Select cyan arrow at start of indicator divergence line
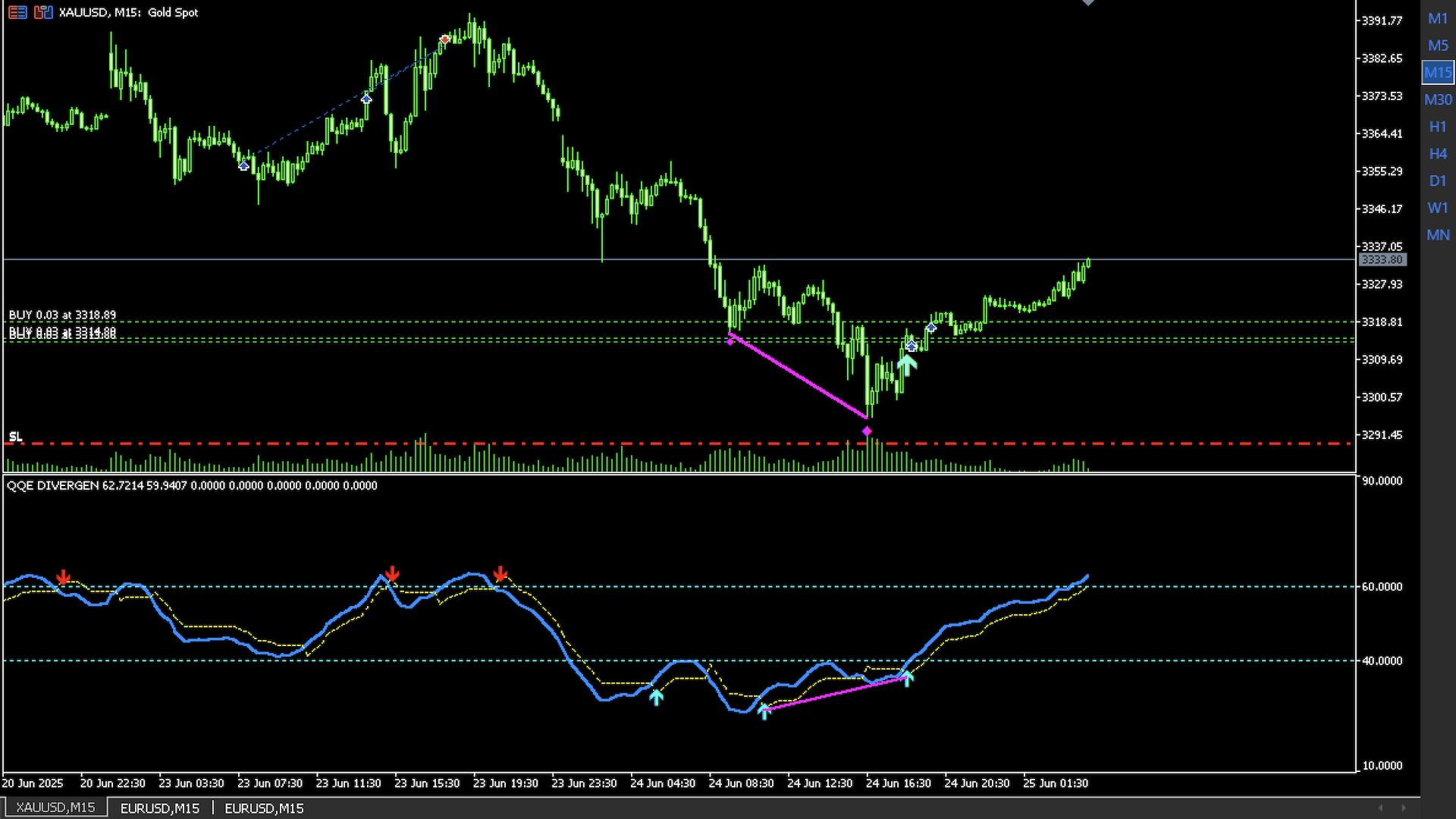 click(x=764, y=711)
